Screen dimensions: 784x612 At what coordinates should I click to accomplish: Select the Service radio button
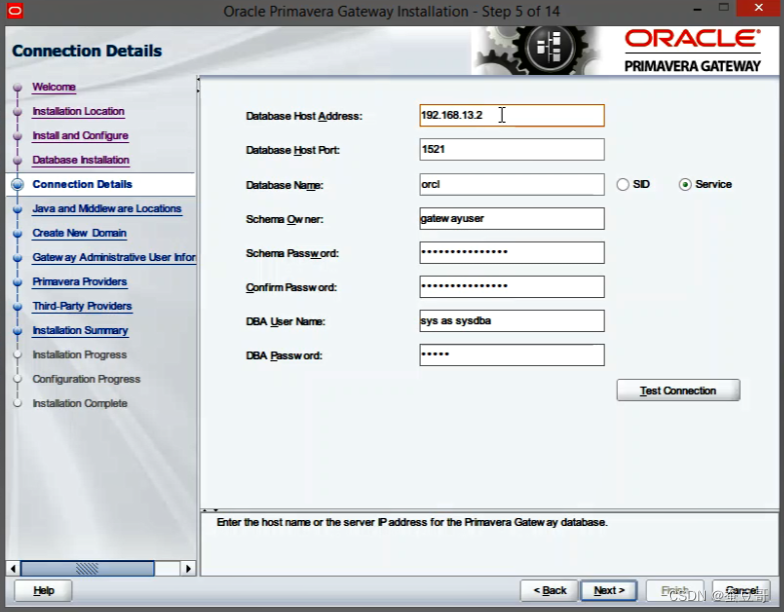coord(685,184)
